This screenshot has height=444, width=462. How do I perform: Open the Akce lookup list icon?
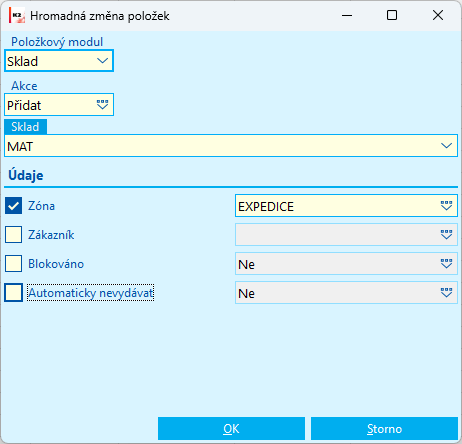[x=102, y=105]
